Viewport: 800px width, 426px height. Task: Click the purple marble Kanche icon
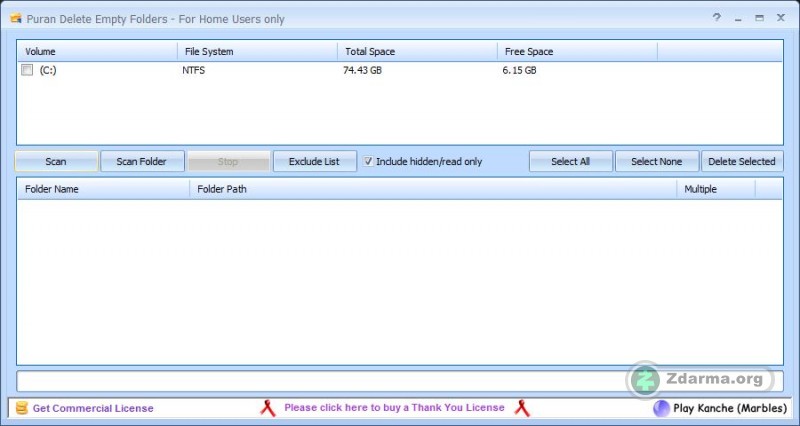(661, 408)
